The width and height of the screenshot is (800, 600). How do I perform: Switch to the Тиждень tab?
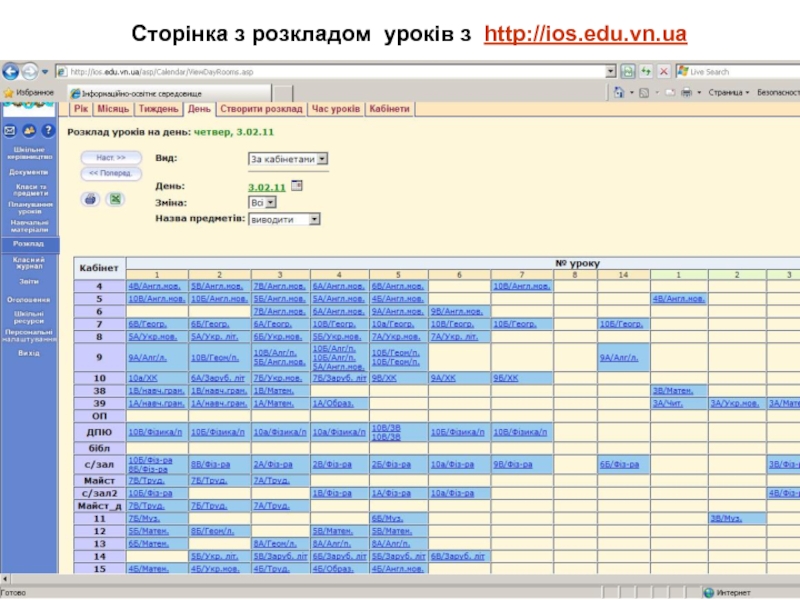(x=158, y=109)
